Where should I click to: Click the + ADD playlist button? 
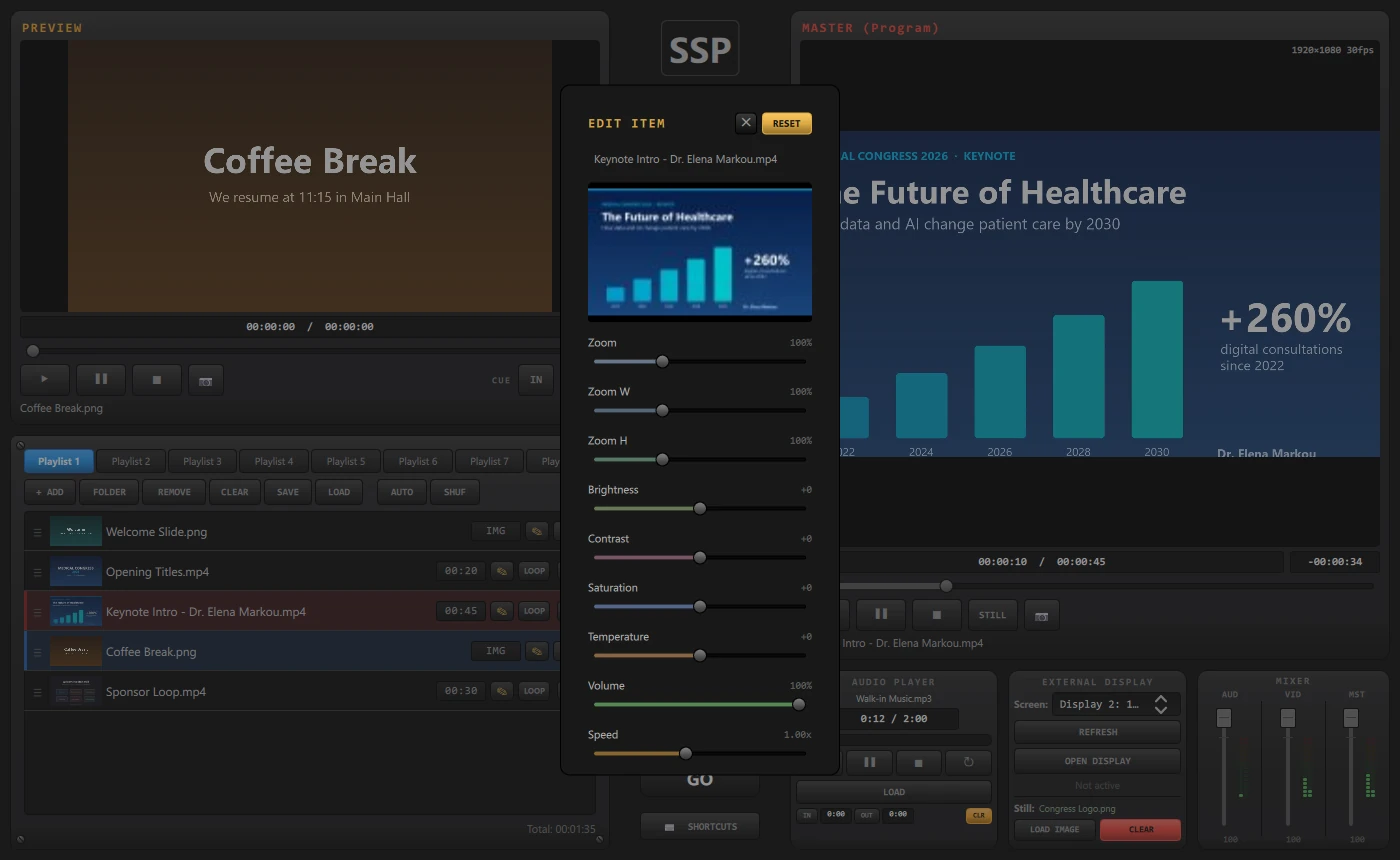(50, 492)
